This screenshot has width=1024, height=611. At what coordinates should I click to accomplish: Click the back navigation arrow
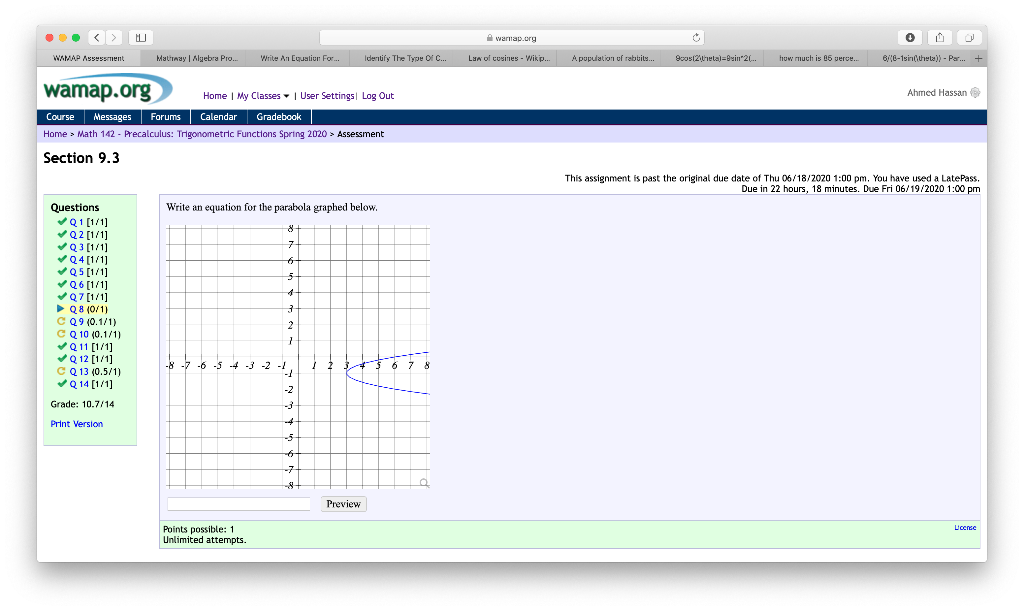(95, 36)
